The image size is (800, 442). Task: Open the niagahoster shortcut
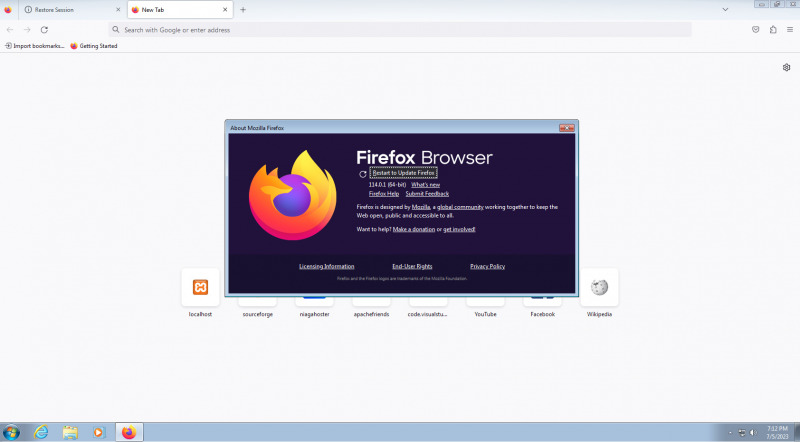pos(314,306)
